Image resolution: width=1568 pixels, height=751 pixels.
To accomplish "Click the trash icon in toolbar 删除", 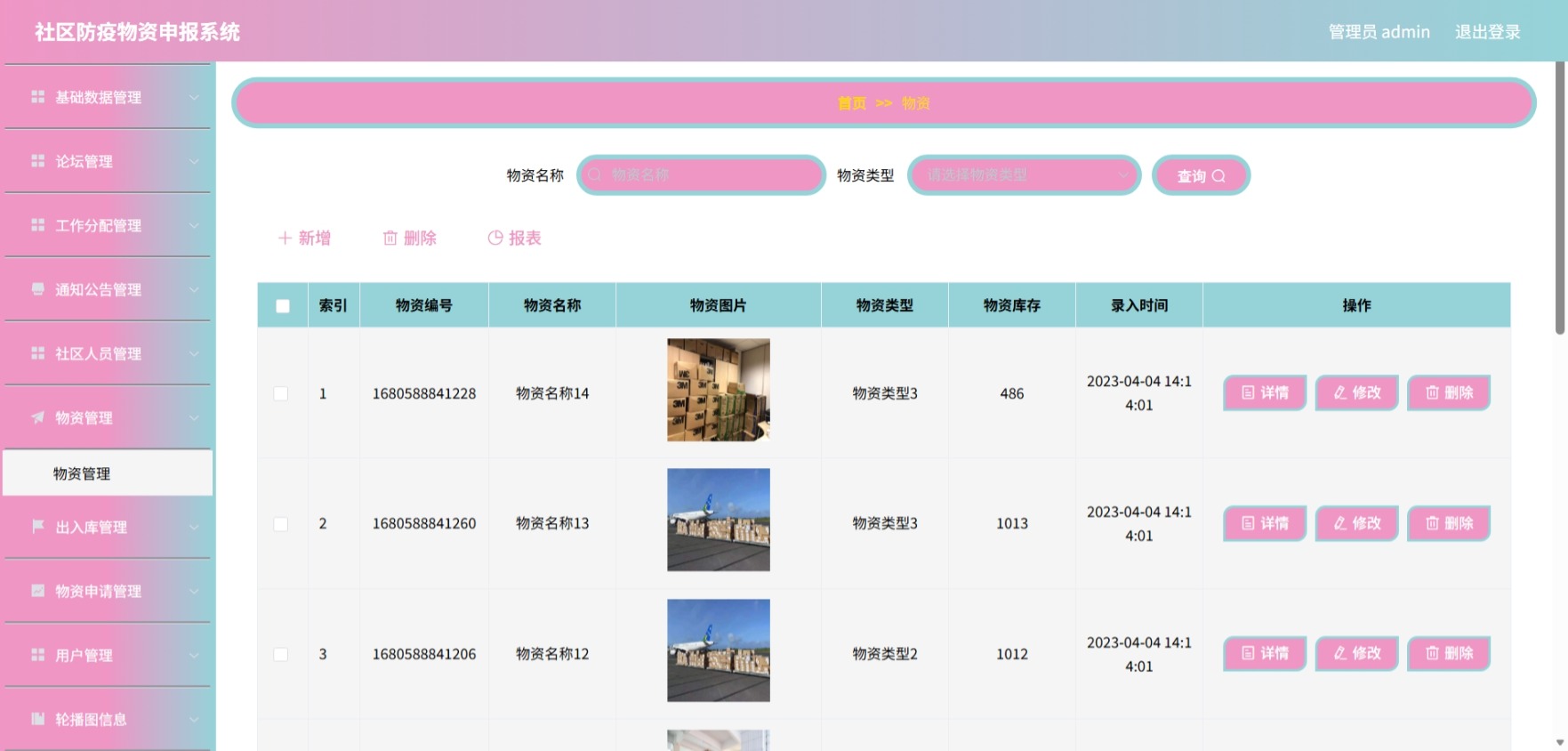I will click(390, 238).
